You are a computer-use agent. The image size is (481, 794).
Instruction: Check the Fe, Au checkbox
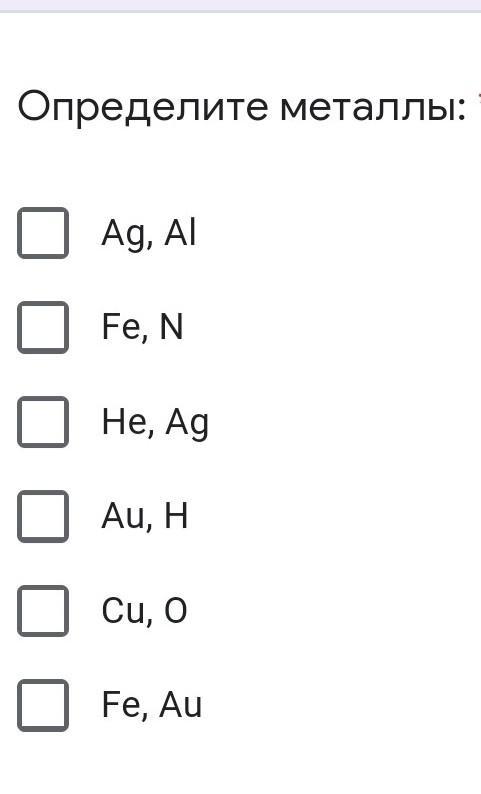coord(43,705)
